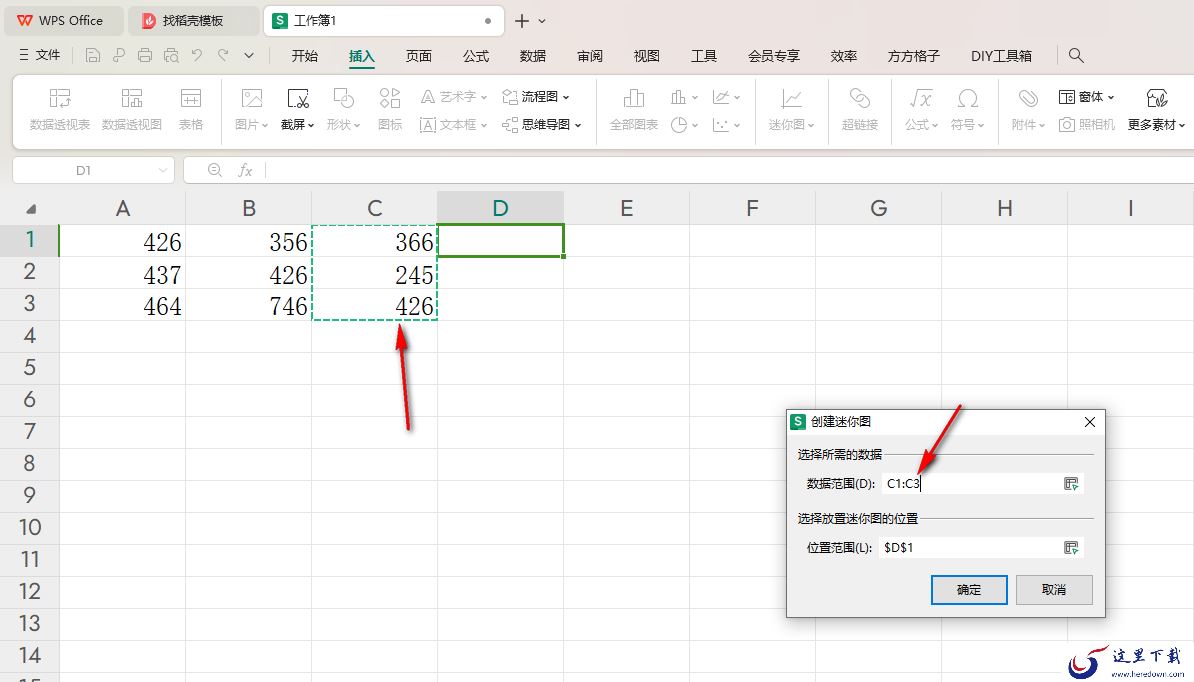The width and height of the screenshot is (1194, 682).
Task: Click the 确定 button
Action: click(x=969, y=590)
